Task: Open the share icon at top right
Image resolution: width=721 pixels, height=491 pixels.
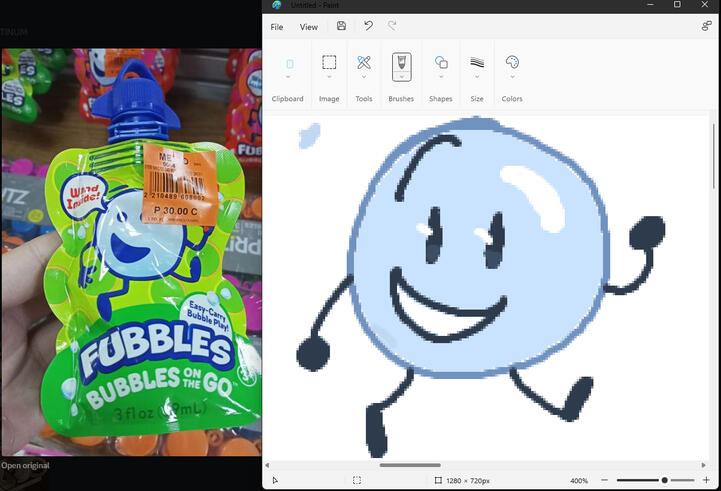Action: click(x=707, y=27)
